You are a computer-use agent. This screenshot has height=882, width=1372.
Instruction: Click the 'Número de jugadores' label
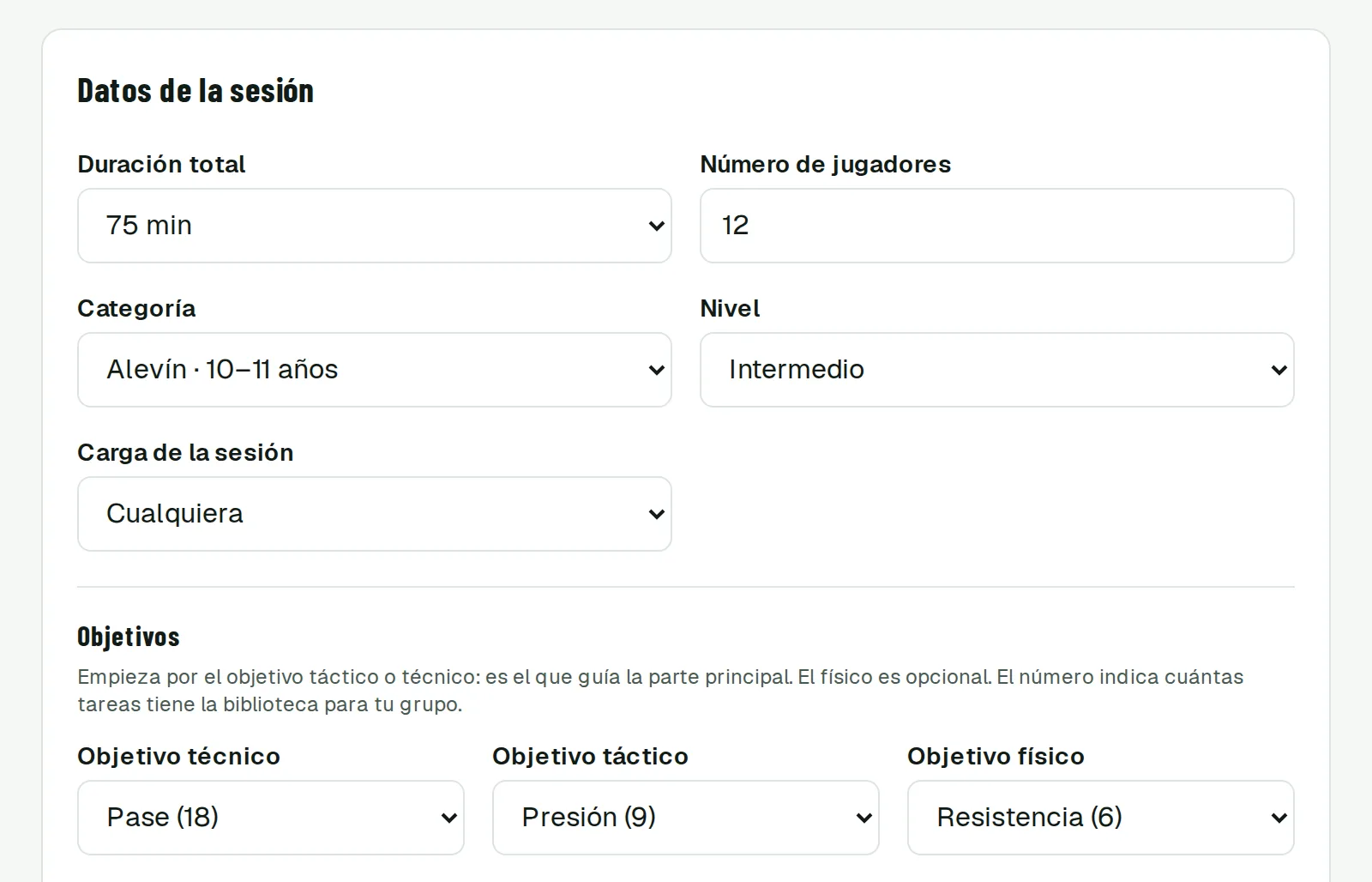[826, 164]
